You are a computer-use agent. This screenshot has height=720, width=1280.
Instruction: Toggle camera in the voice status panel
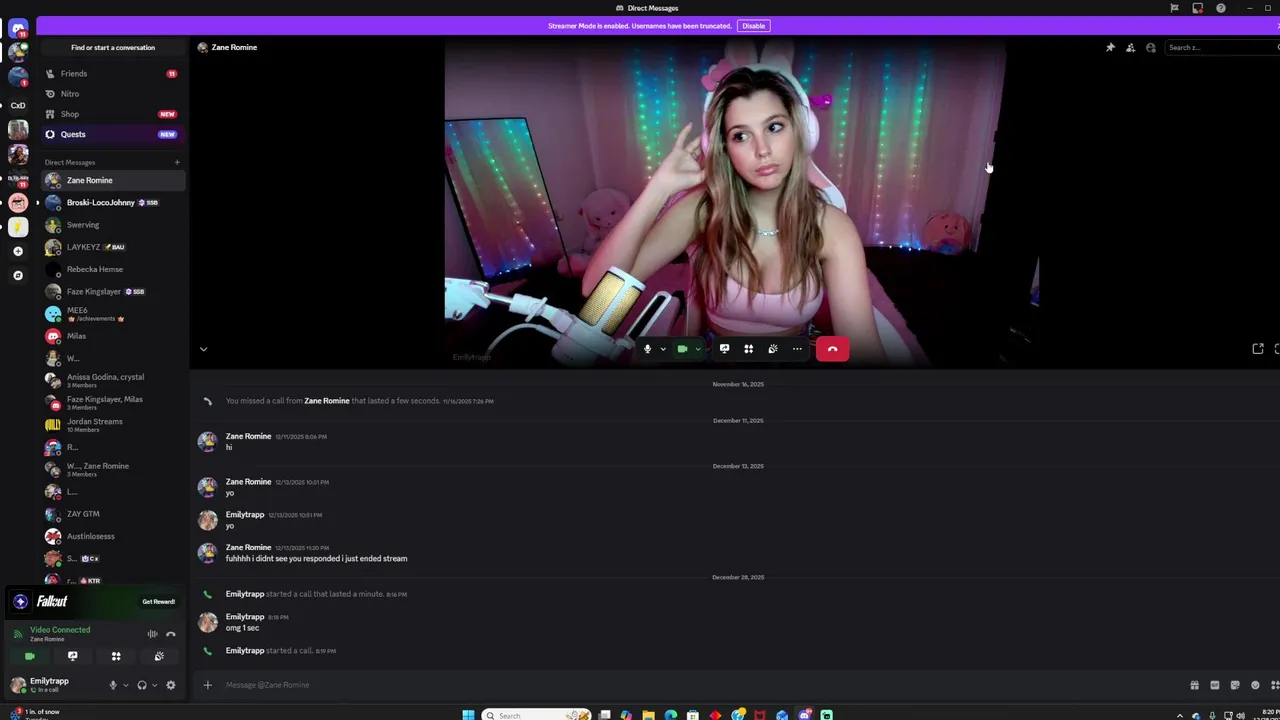(29, 656)
